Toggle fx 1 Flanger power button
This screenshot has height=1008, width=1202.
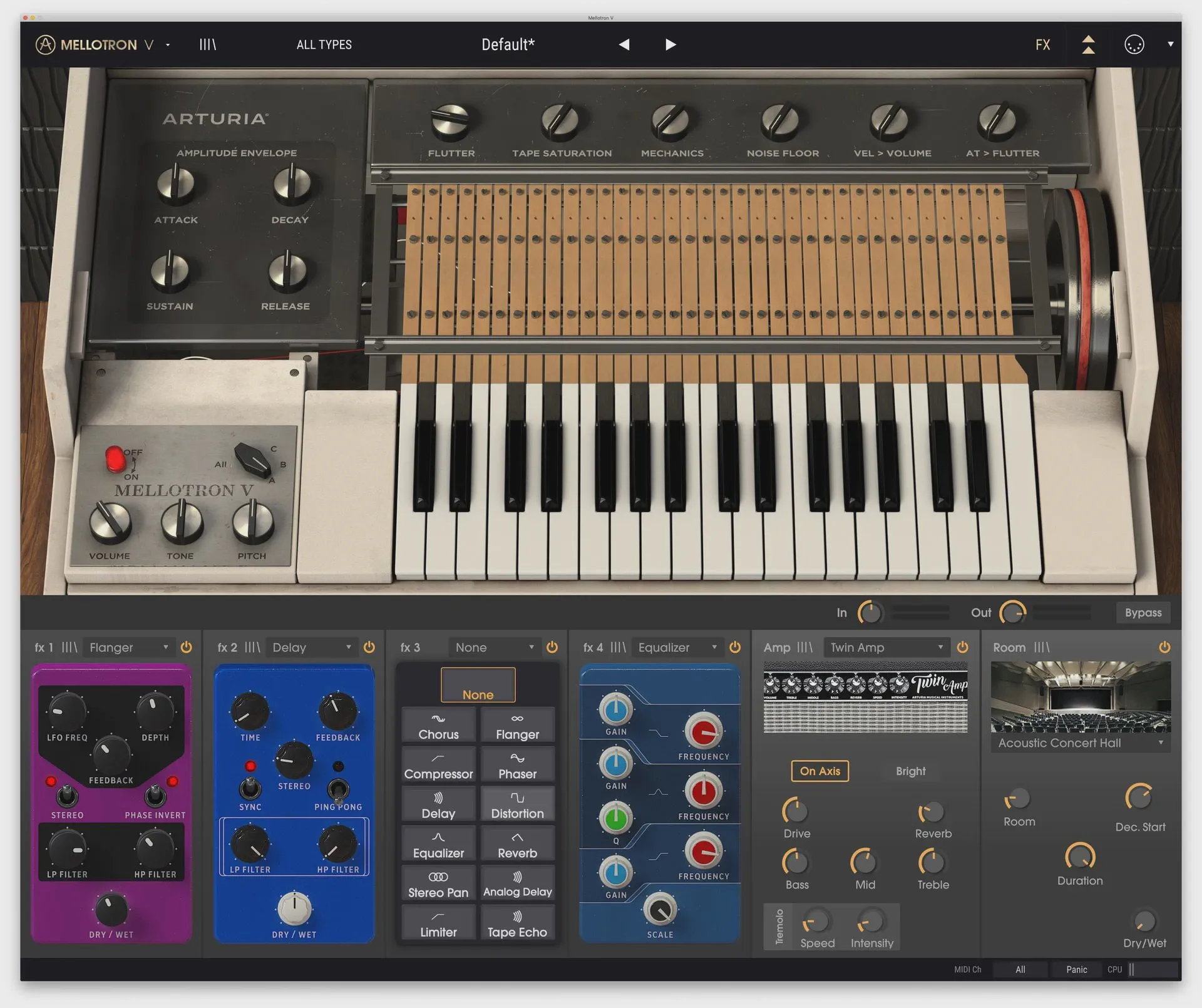tap(186, 647)
